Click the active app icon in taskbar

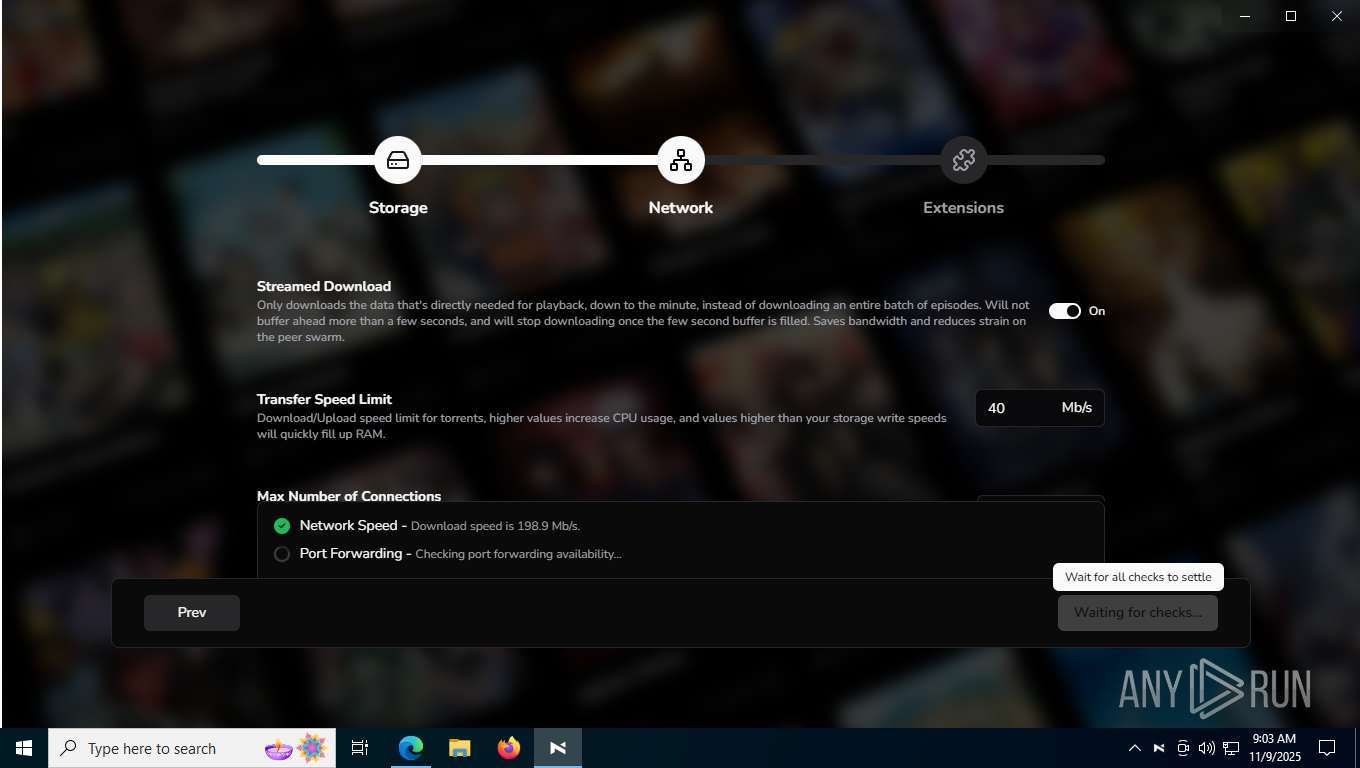558,748
